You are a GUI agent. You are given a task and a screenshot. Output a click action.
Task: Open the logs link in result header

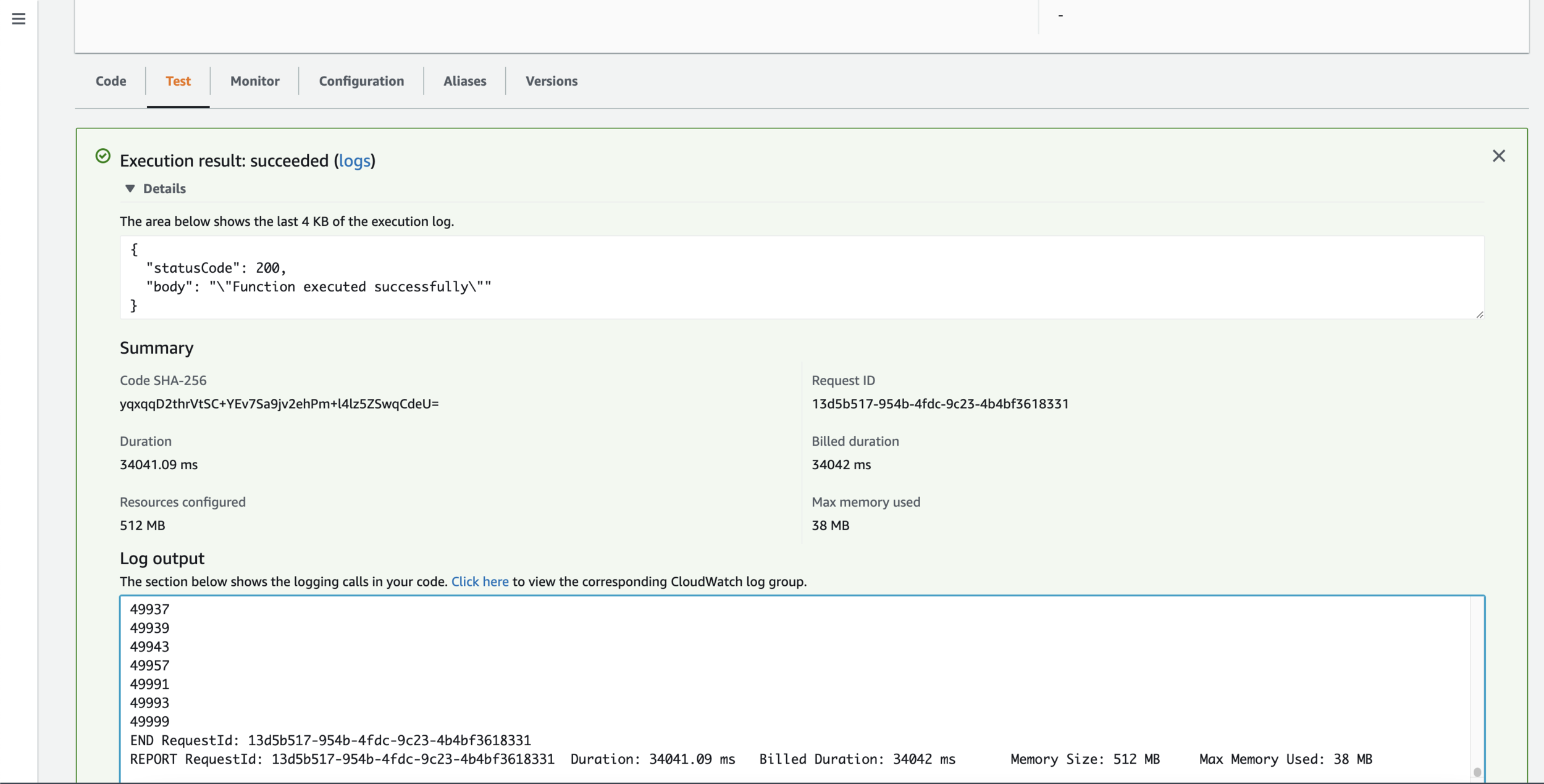[355, 161]
